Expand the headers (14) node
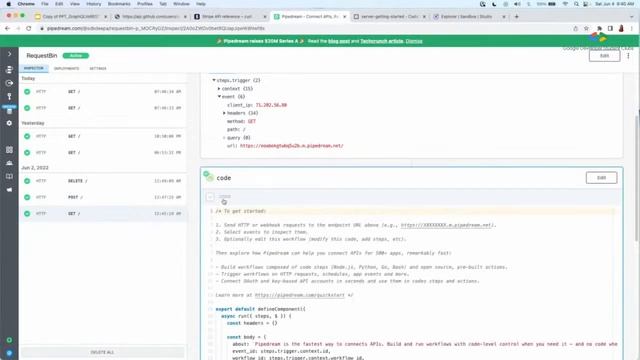Image resolution: width=640 pixels, height=360 pixels. [x=224, y=113]
